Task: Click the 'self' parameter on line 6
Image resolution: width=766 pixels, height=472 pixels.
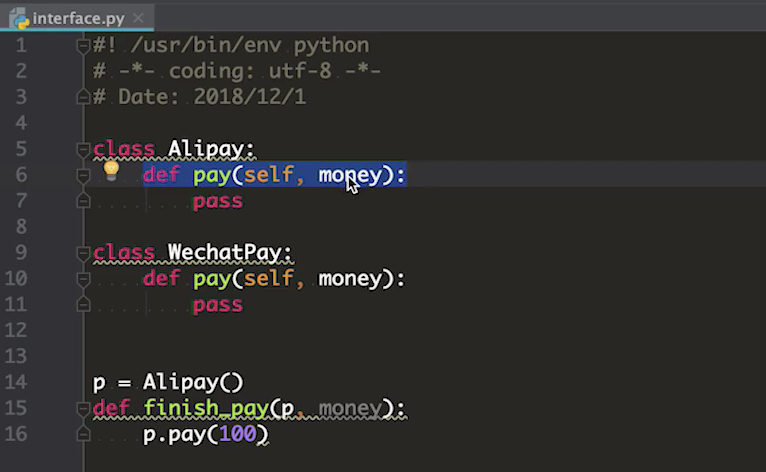Action: click(x=269, y=175)
